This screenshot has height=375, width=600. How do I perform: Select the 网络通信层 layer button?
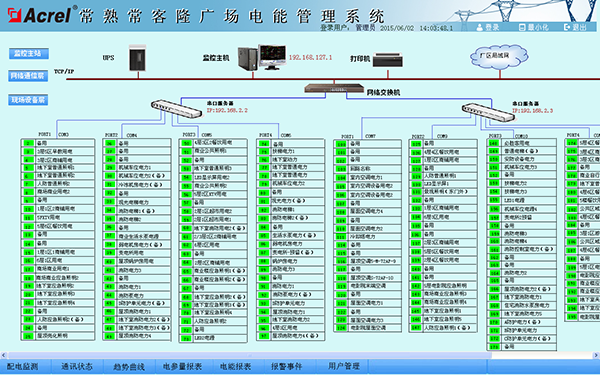coord(29,76)
